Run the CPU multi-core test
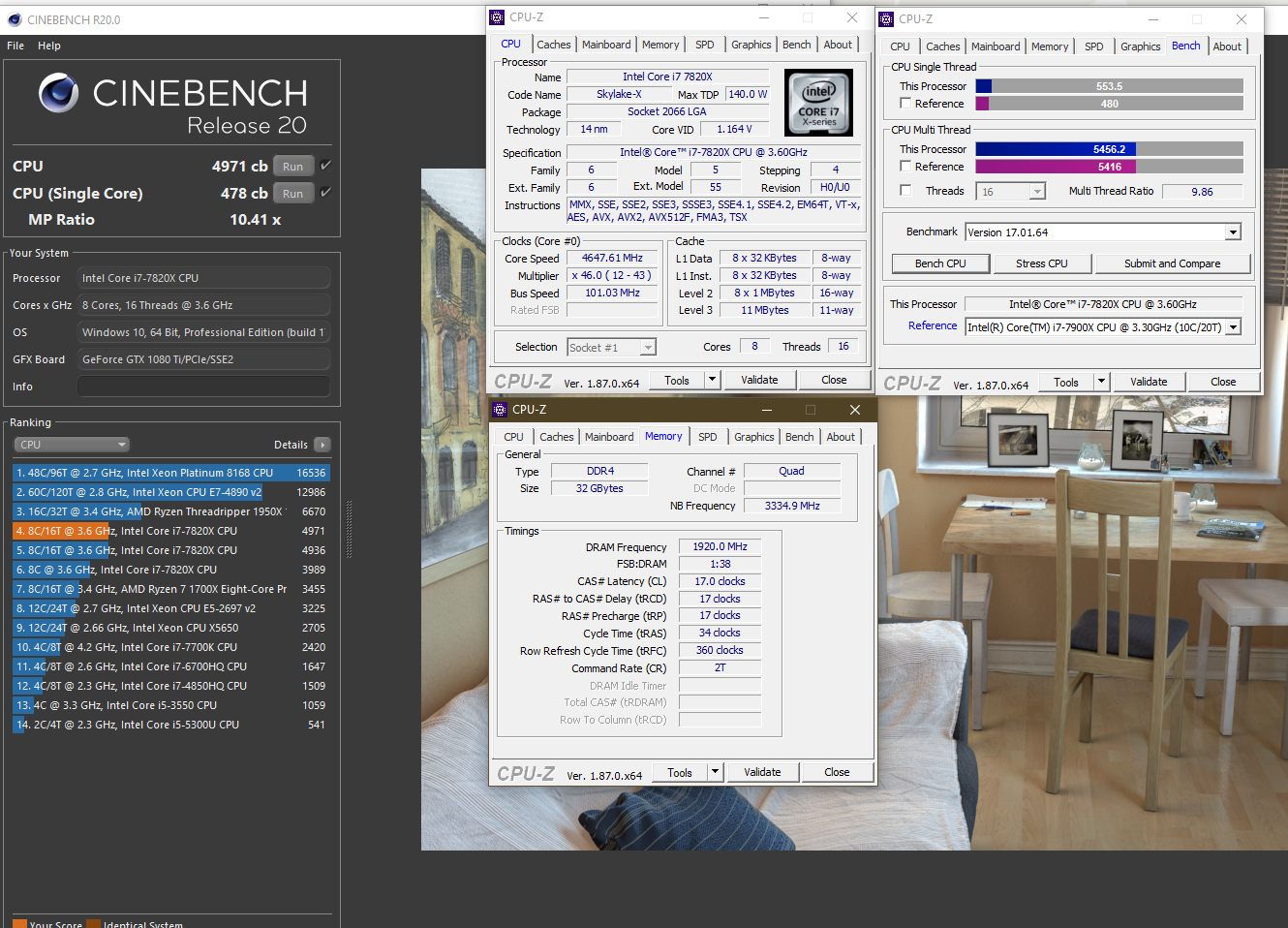This screenshot has height=928, width=1288. pos(293,166)
